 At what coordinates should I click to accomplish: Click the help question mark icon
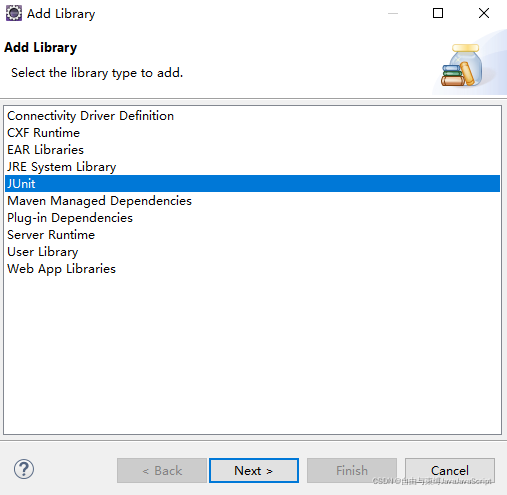click(24, 469)
